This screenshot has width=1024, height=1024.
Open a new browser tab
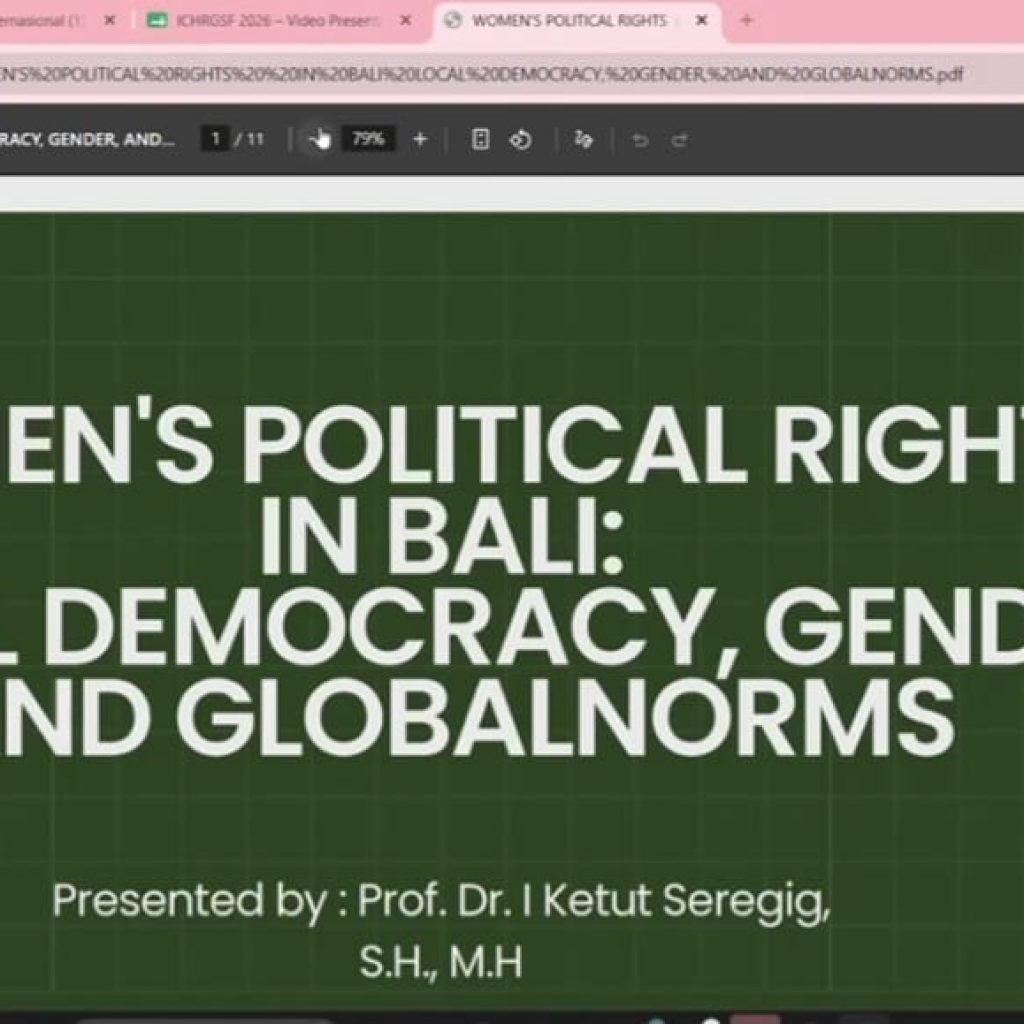[x=746, y=20]
